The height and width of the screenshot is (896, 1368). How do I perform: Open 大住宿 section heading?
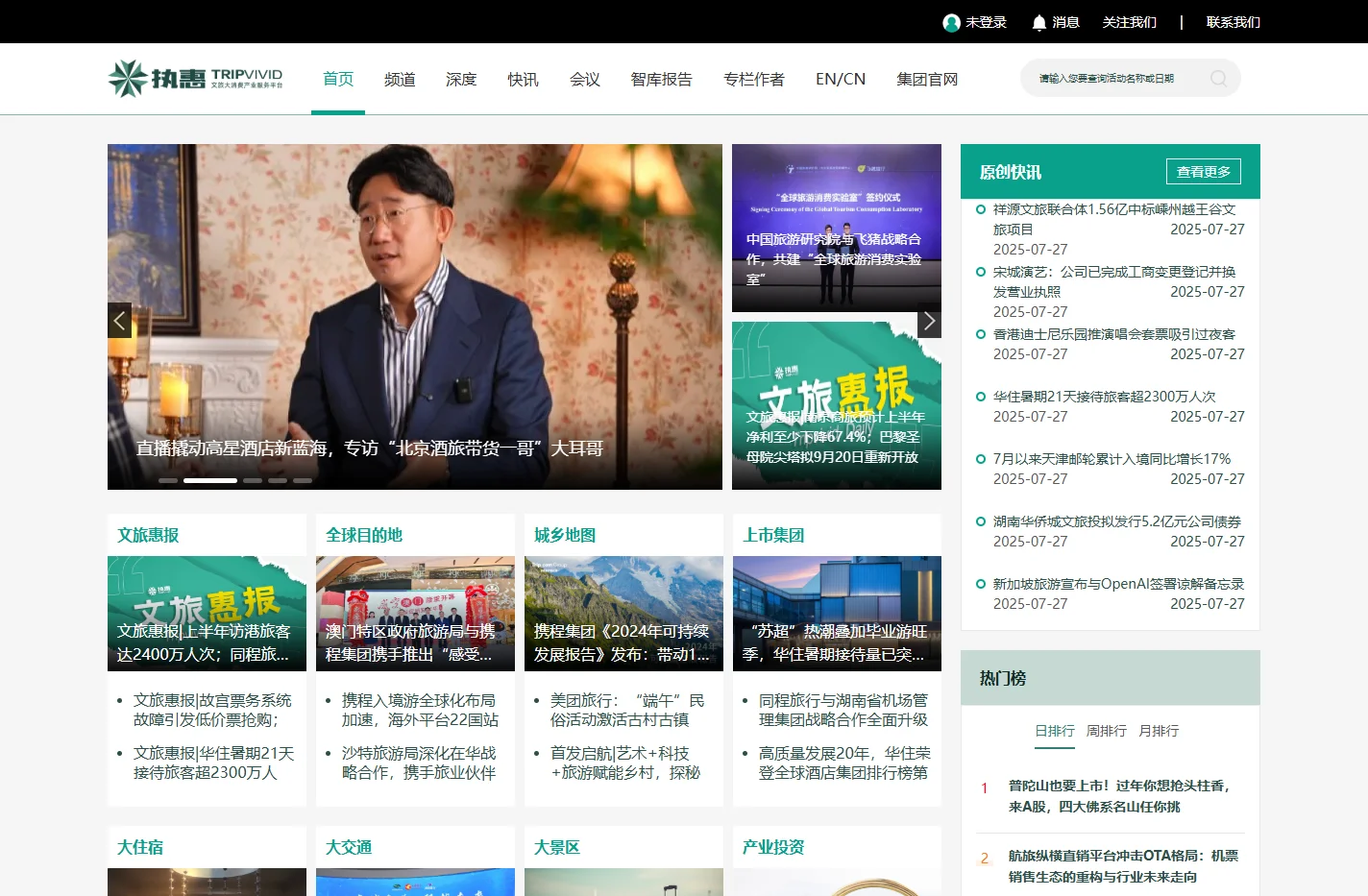[140, 847]
